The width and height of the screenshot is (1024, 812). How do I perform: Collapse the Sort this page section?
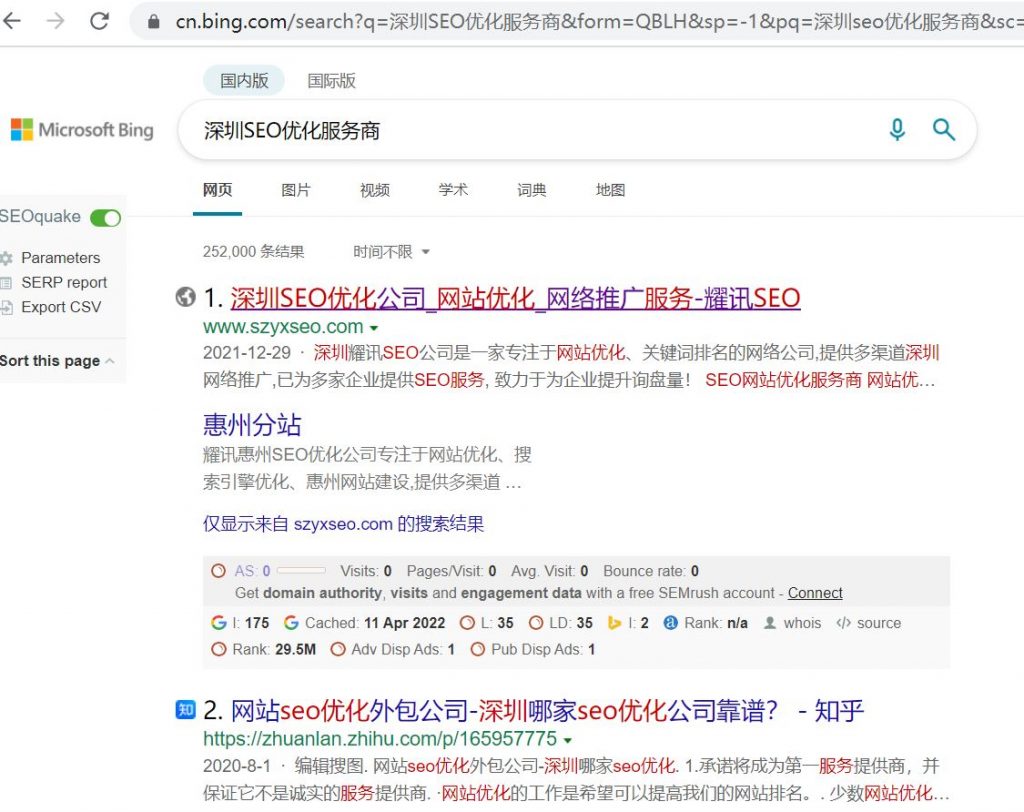click(x=108, y=361)
